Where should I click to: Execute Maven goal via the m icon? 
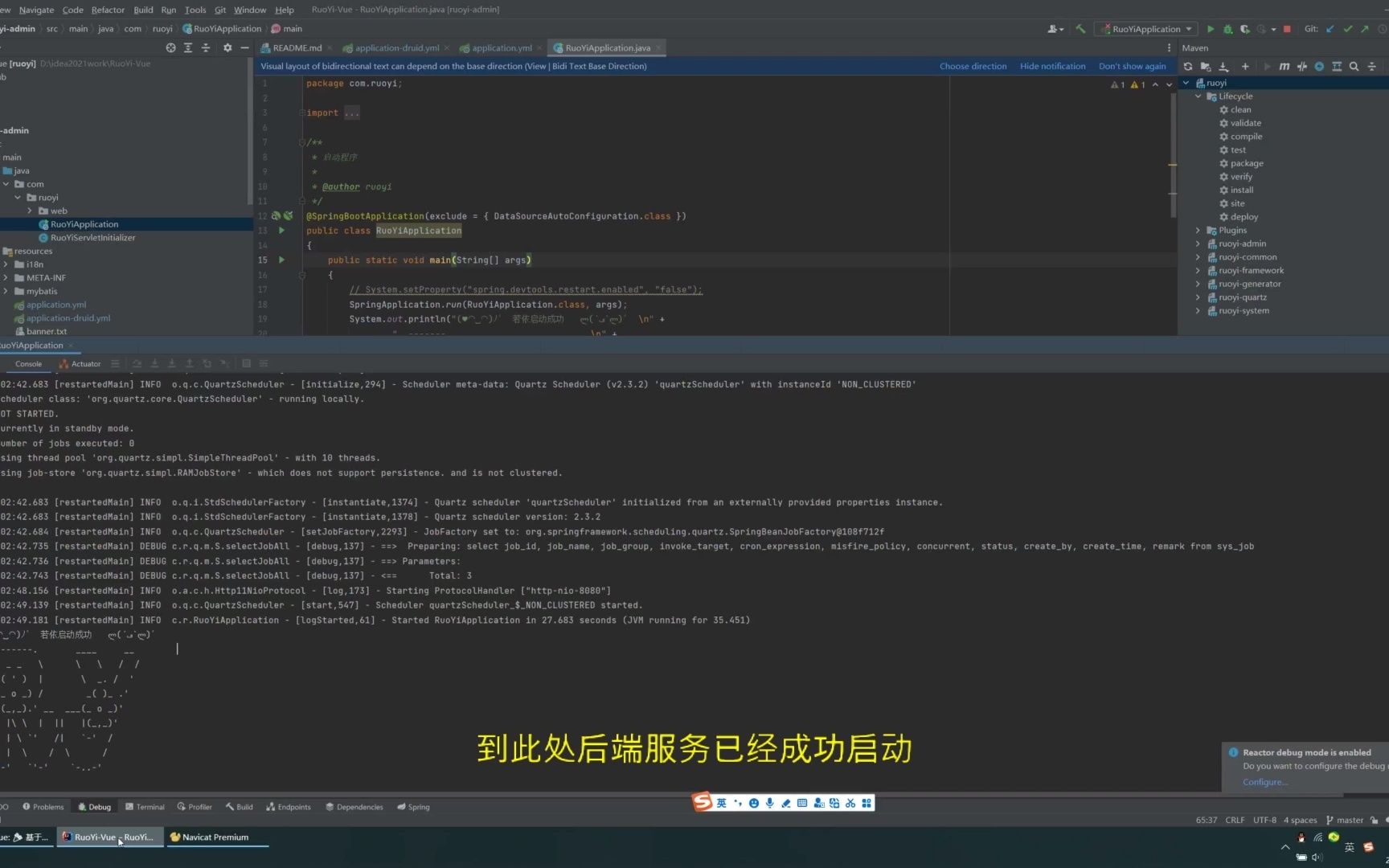[x=1285, y=67]
